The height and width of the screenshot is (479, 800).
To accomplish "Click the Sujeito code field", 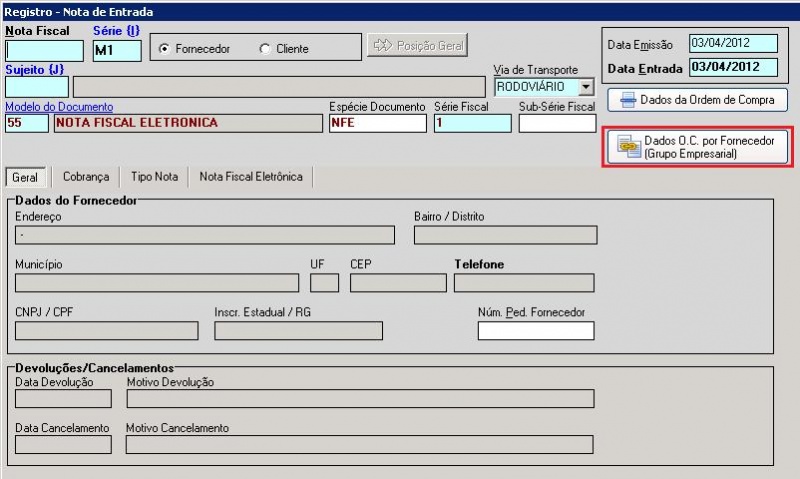I will tap(37, 87).
